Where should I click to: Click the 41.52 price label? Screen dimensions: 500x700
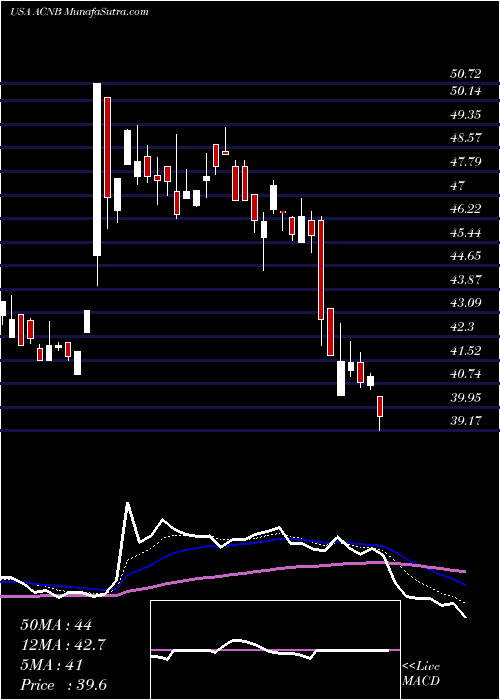tap(465, 350)
